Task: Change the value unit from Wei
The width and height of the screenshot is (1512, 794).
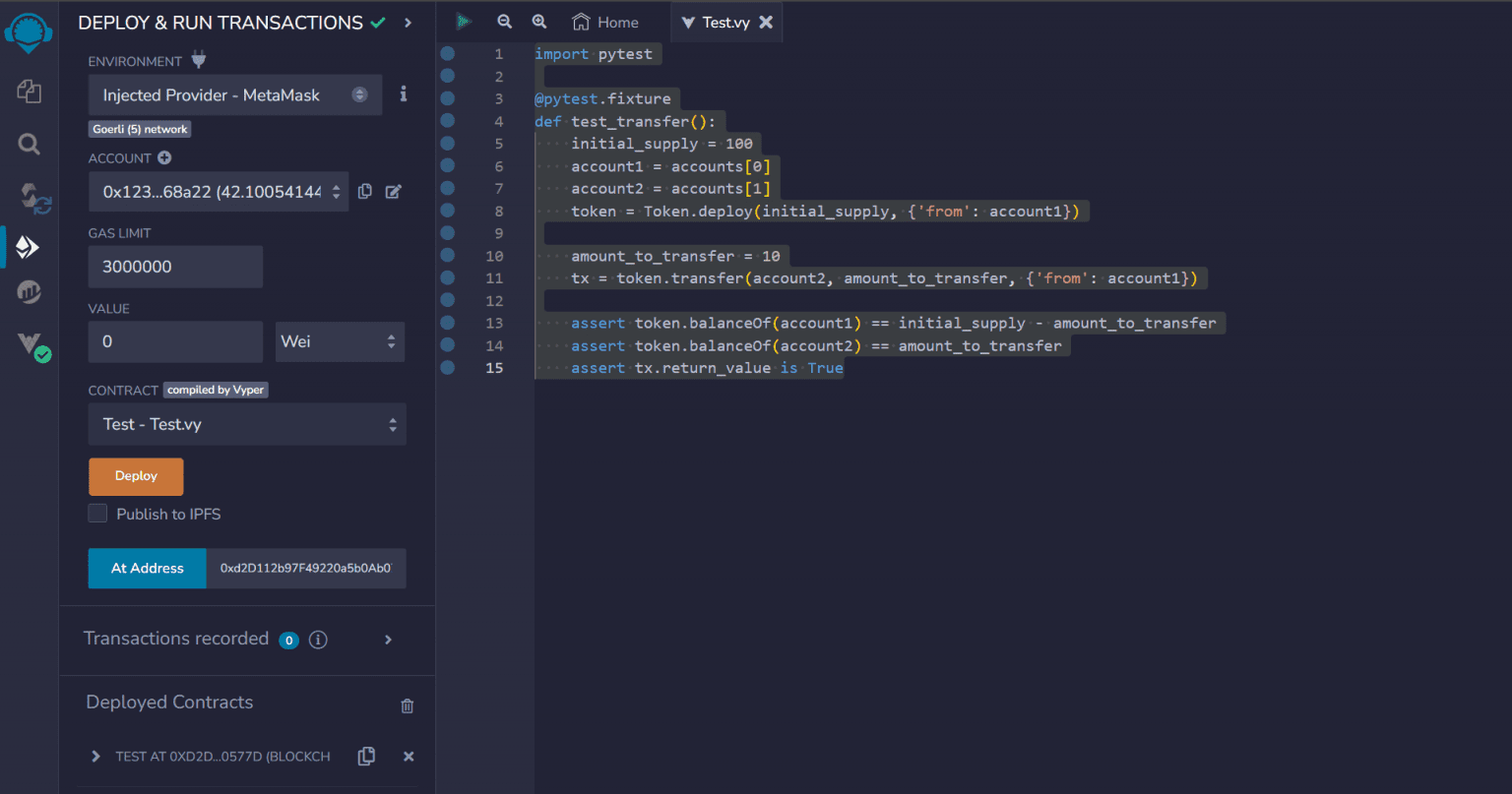Action: (x=340, y=341)
